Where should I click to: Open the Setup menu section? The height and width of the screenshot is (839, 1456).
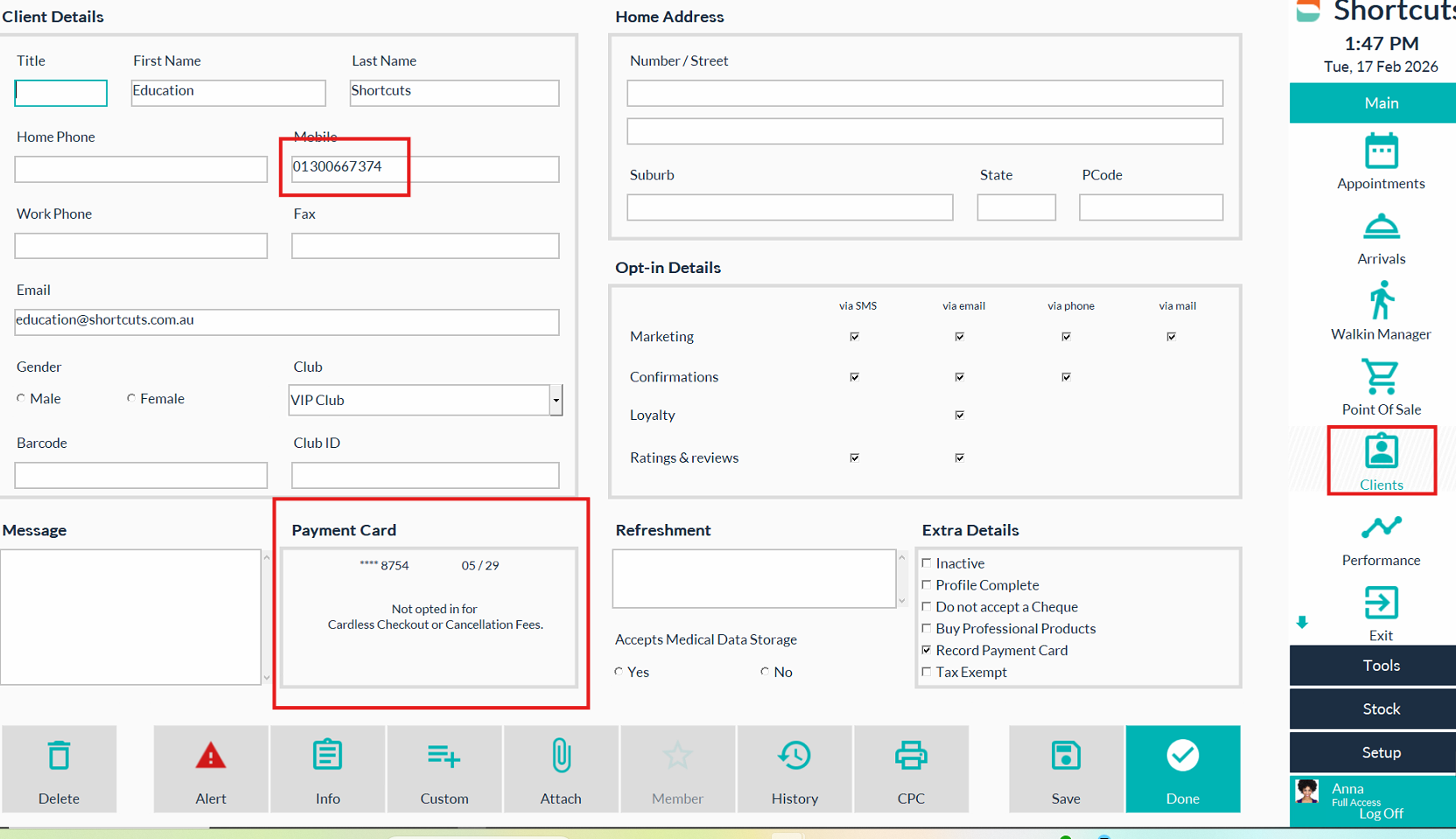1381,752
